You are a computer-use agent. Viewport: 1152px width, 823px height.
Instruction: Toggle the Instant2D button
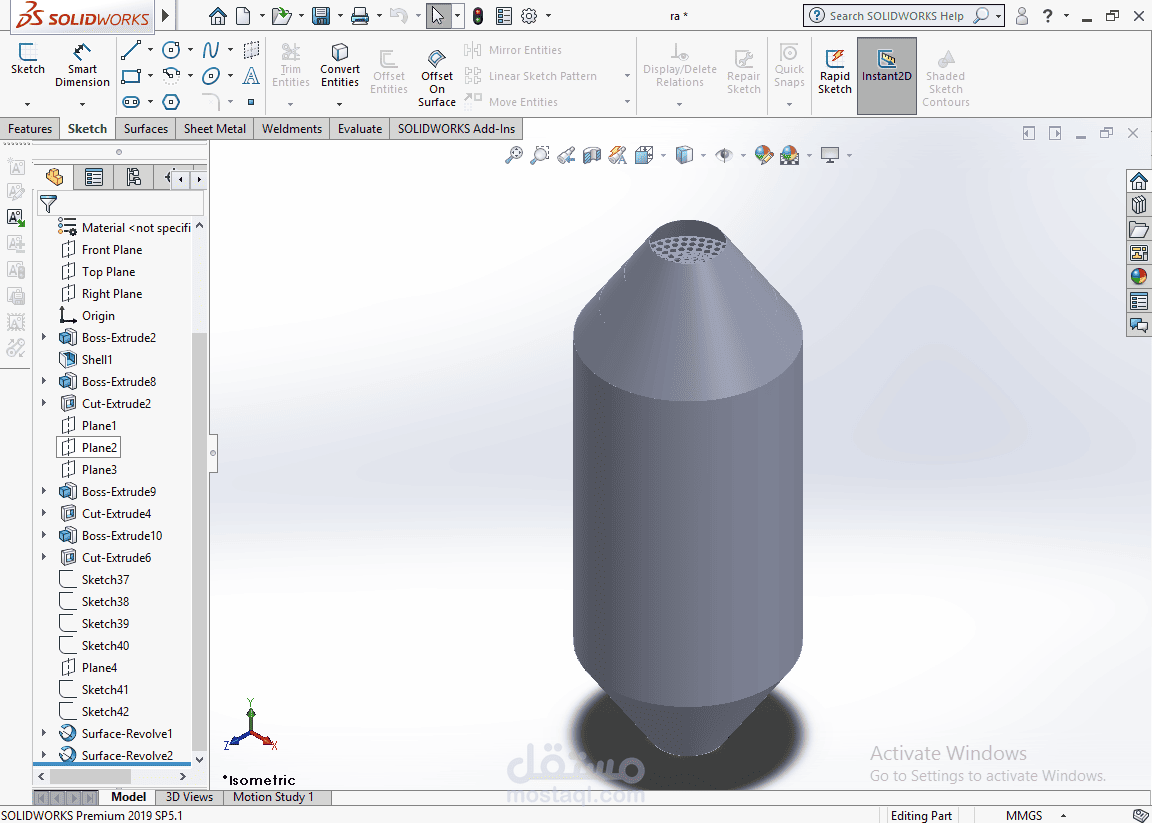pyautogui.click(x=887, y=76)
